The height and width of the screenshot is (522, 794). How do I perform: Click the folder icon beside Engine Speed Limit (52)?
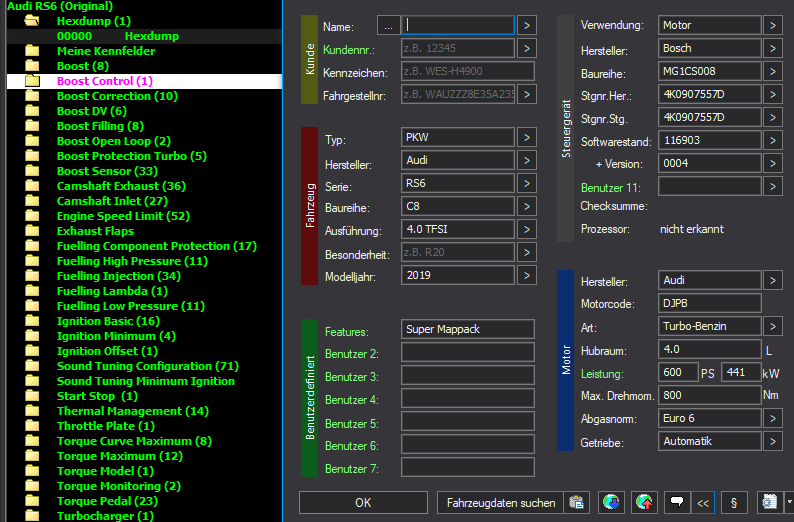(x=32, y=216)
